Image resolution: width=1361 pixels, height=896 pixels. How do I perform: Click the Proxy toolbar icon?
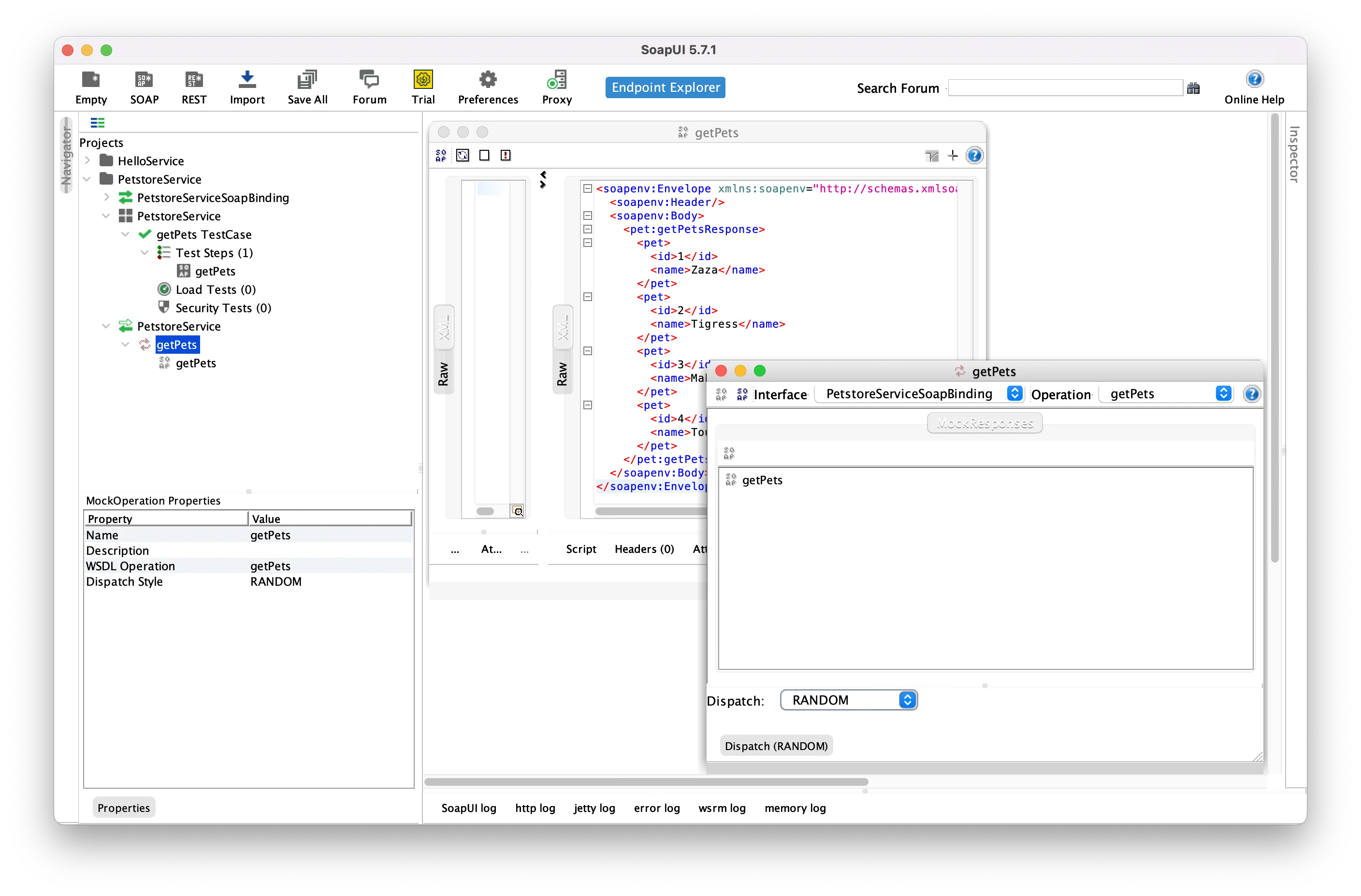[x=556, y=79]
